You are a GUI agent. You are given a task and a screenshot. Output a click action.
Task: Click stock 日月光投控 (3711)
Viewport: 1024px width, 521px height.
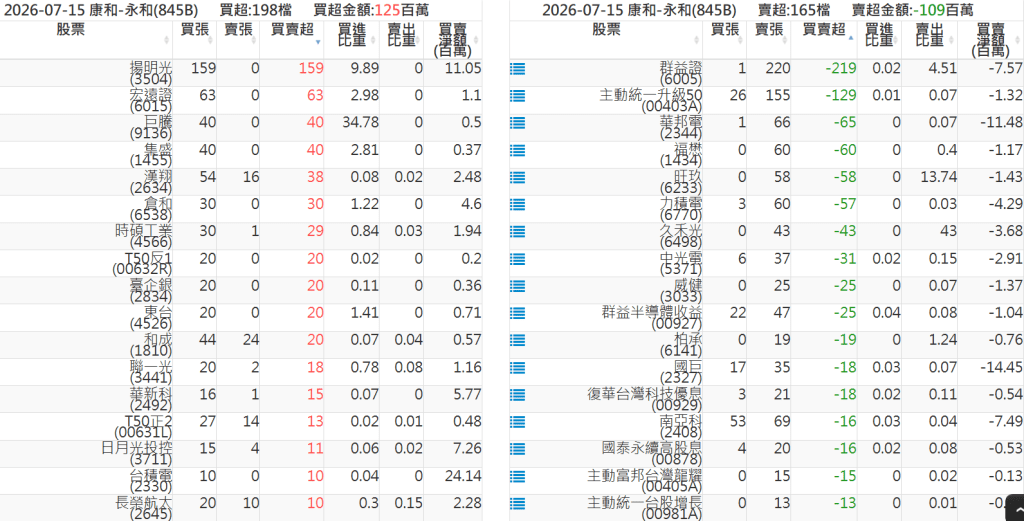coord(137,454)
